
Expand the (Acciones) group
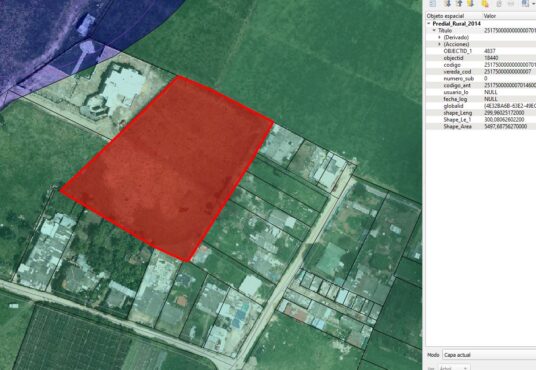tap(440, 44)
